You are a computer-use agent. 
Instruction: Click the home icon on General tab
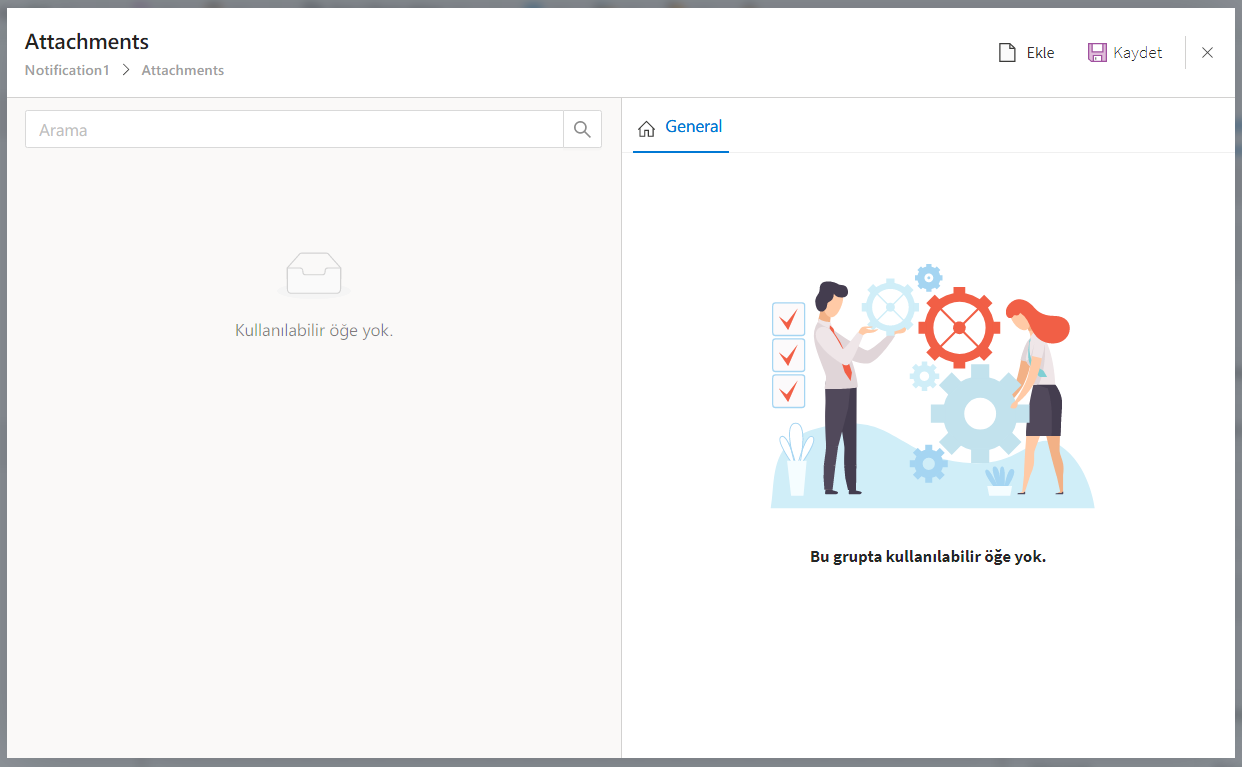647,128
